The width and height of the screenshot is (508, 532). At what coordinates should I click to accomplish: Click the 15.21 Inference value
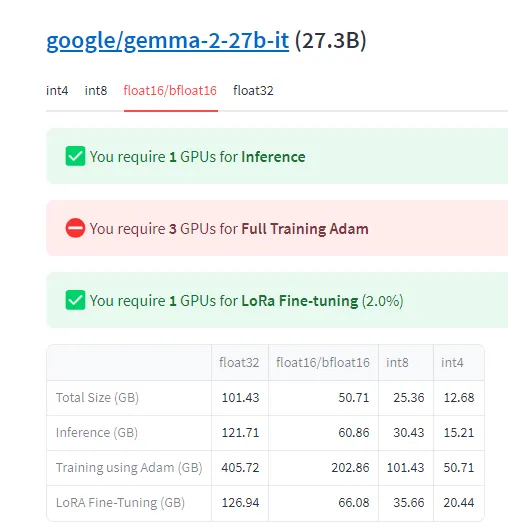click(x=459, y=433)
